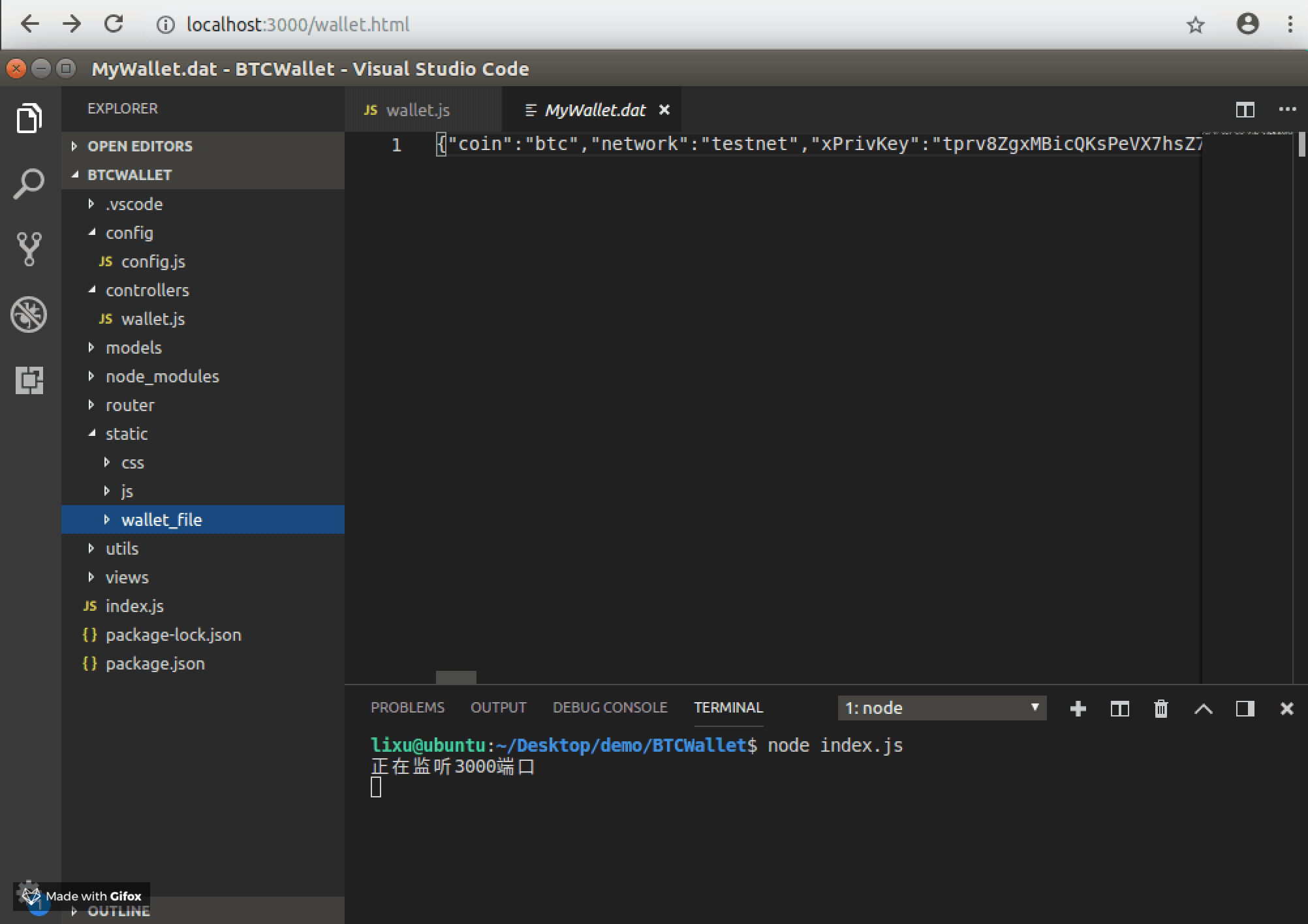The image size is (1308, 924).
Task: Kill the terminal with trash icon
Action: coord(1161,709)
